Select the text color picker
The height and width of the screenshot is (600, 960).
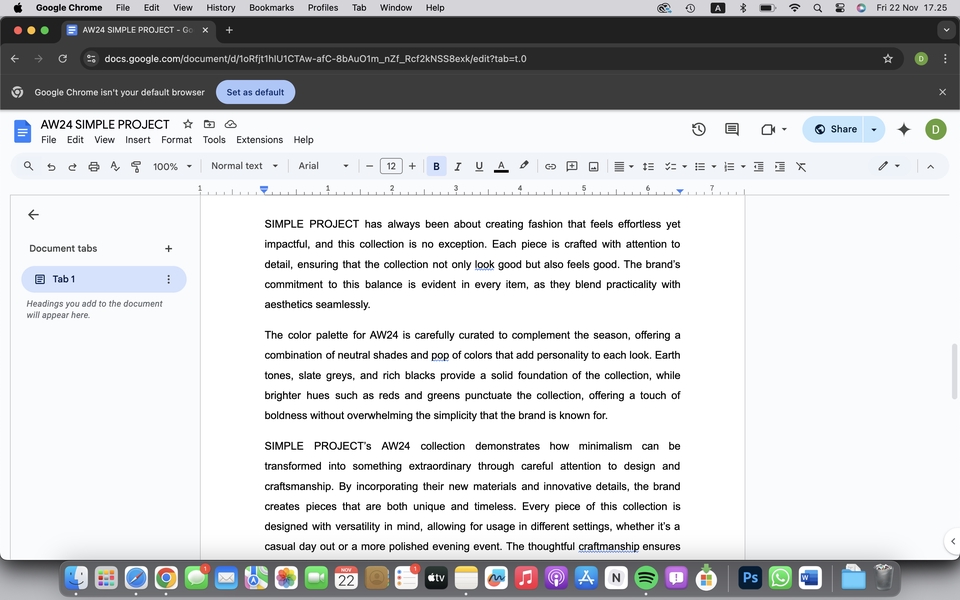[x=501, y=166]
